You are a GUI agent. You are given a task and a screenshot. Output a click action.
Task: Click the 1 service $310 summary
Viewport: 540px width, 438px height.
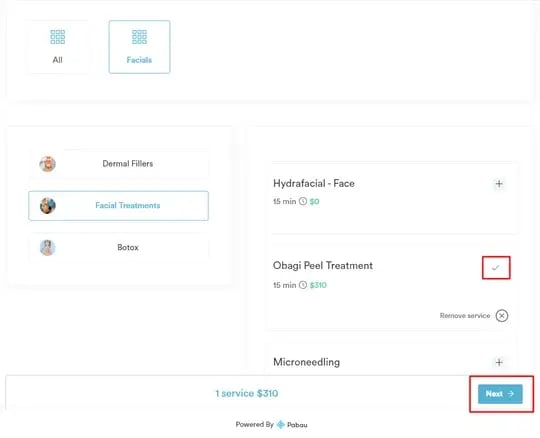click(247, 393)
